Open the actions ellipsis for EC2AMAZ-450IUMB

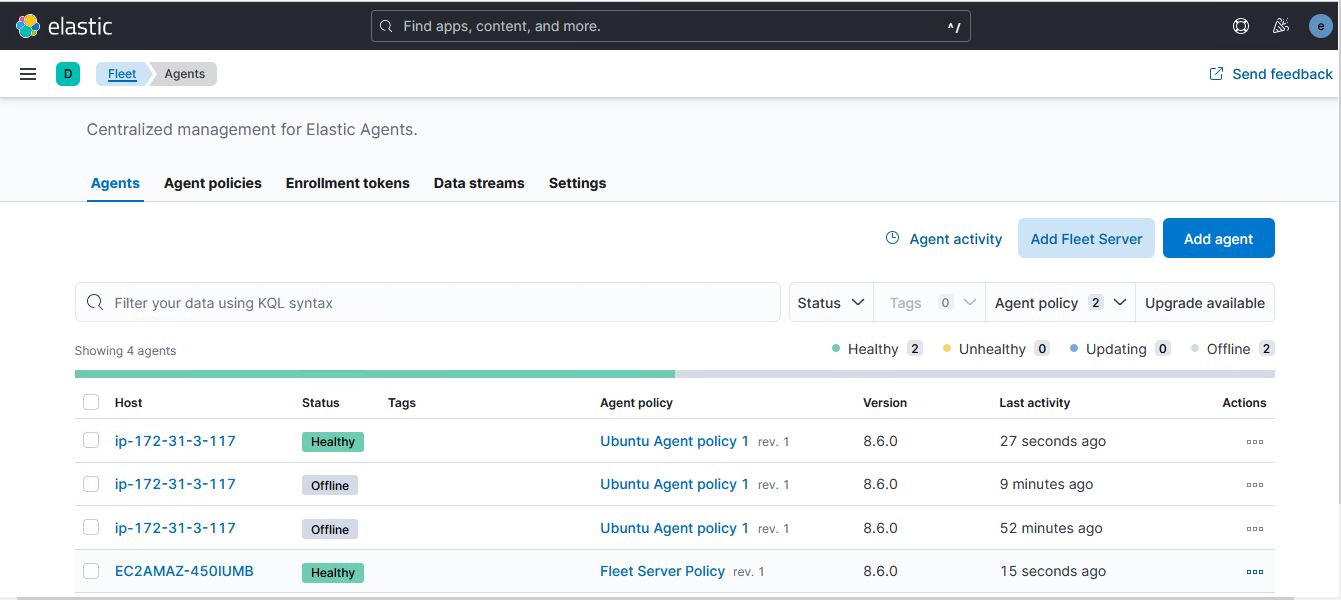click(x=1255, y=571)
